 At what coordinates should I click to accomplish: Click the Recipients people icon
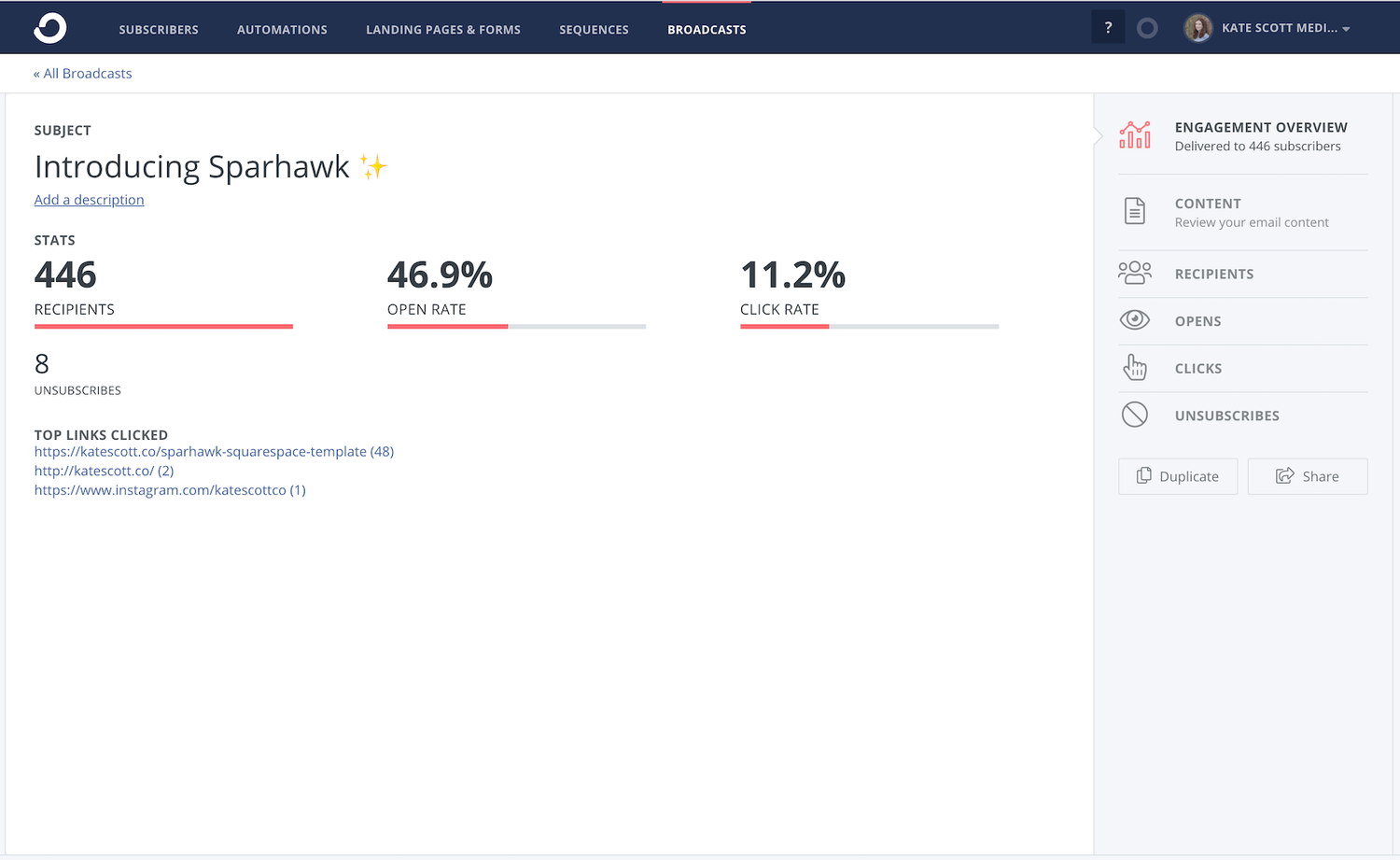pos(1135,273)
